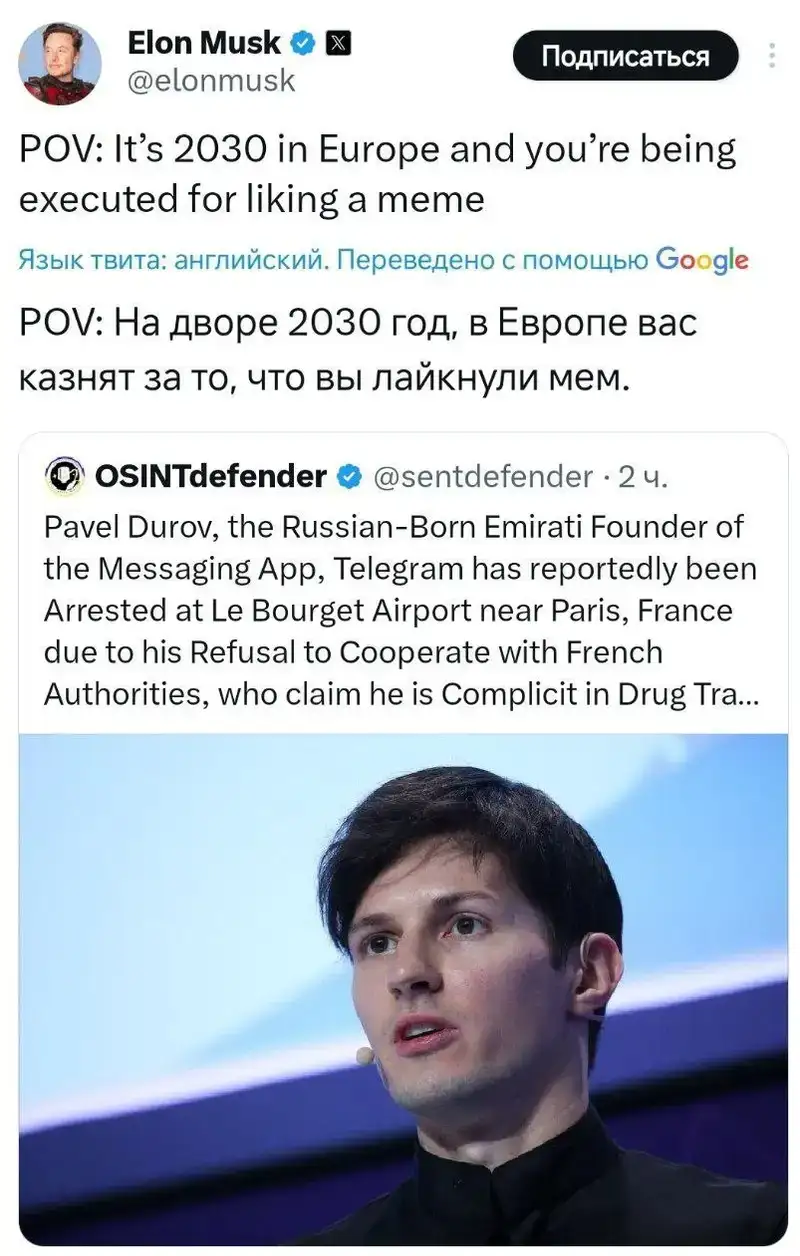
Task: Open the @elonmusk handle link
Action: pyautogui.click(x=212, y=80)
